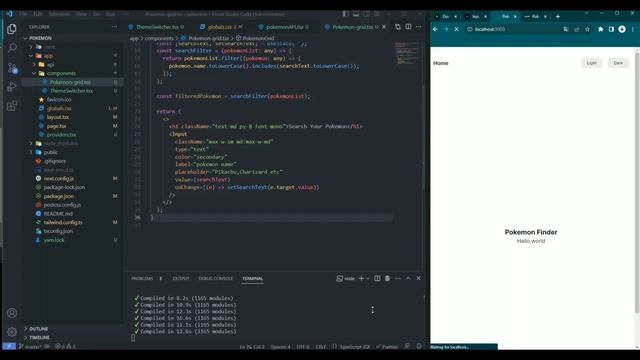Split the editor right
The image size is (640, 360).
[x=408, y=27]
